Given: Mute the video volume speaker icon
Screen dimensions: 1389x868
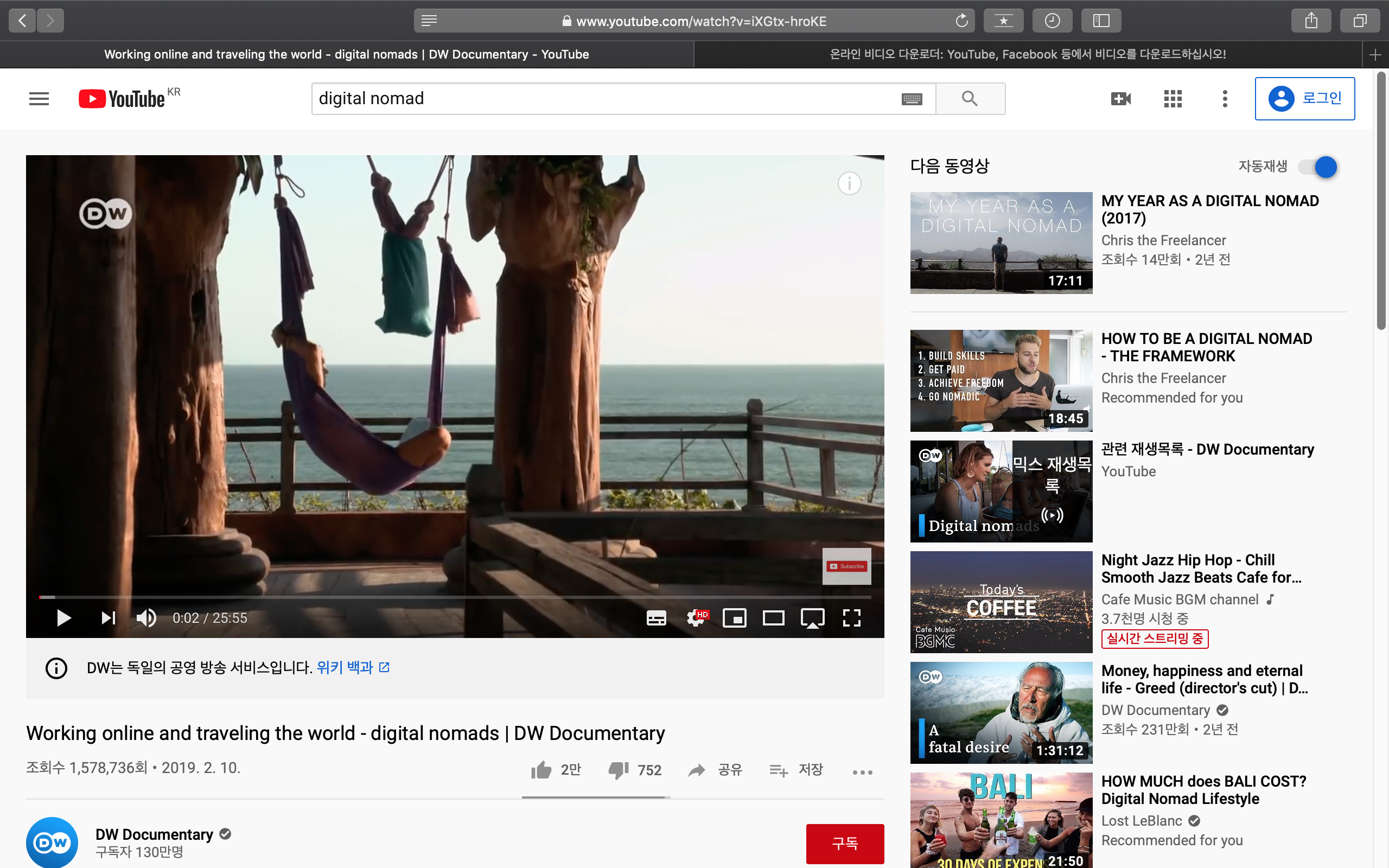Looking at the screenshot, I should 146,618.
